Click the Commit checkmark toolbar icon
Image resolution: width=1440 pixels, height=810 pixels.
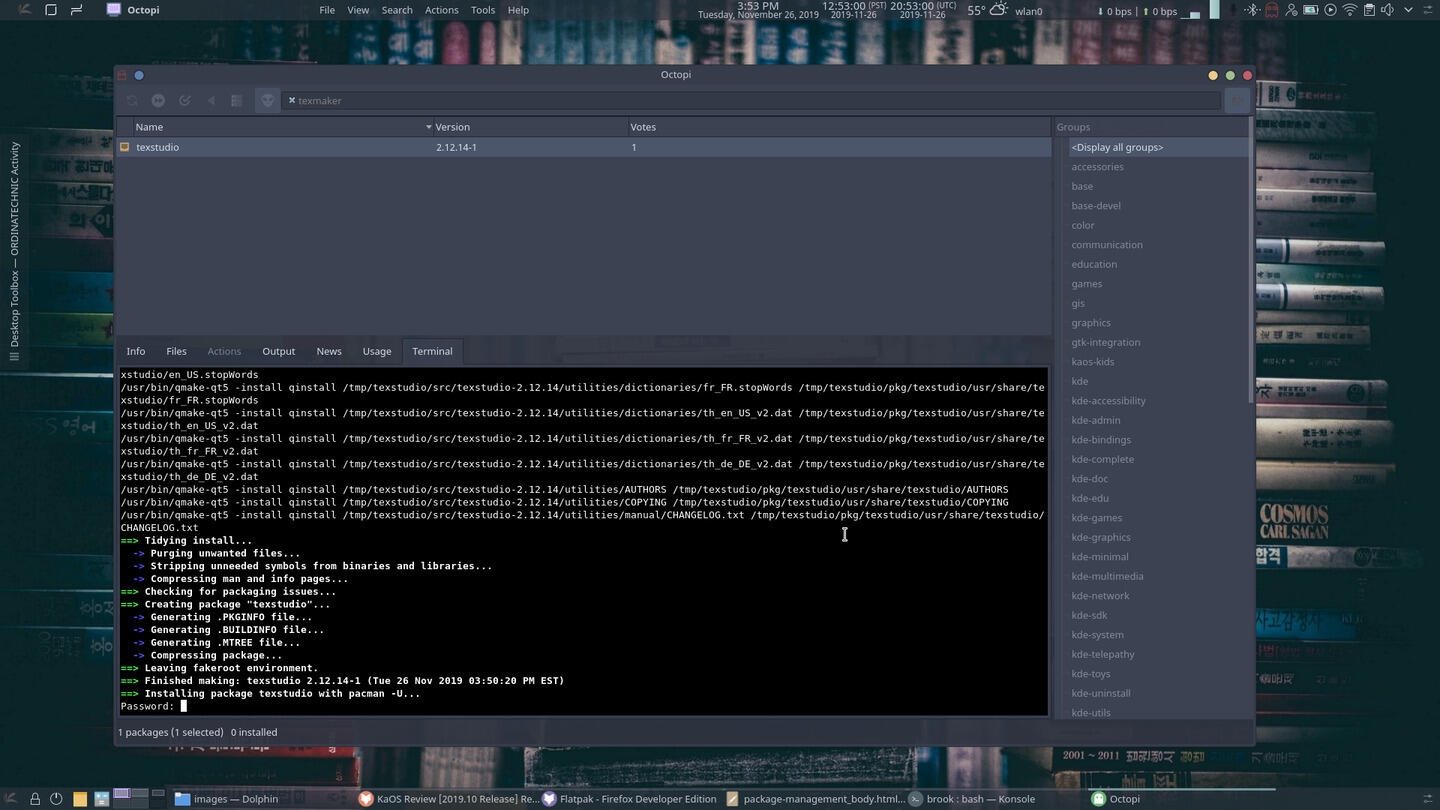[x=185, y=100]
